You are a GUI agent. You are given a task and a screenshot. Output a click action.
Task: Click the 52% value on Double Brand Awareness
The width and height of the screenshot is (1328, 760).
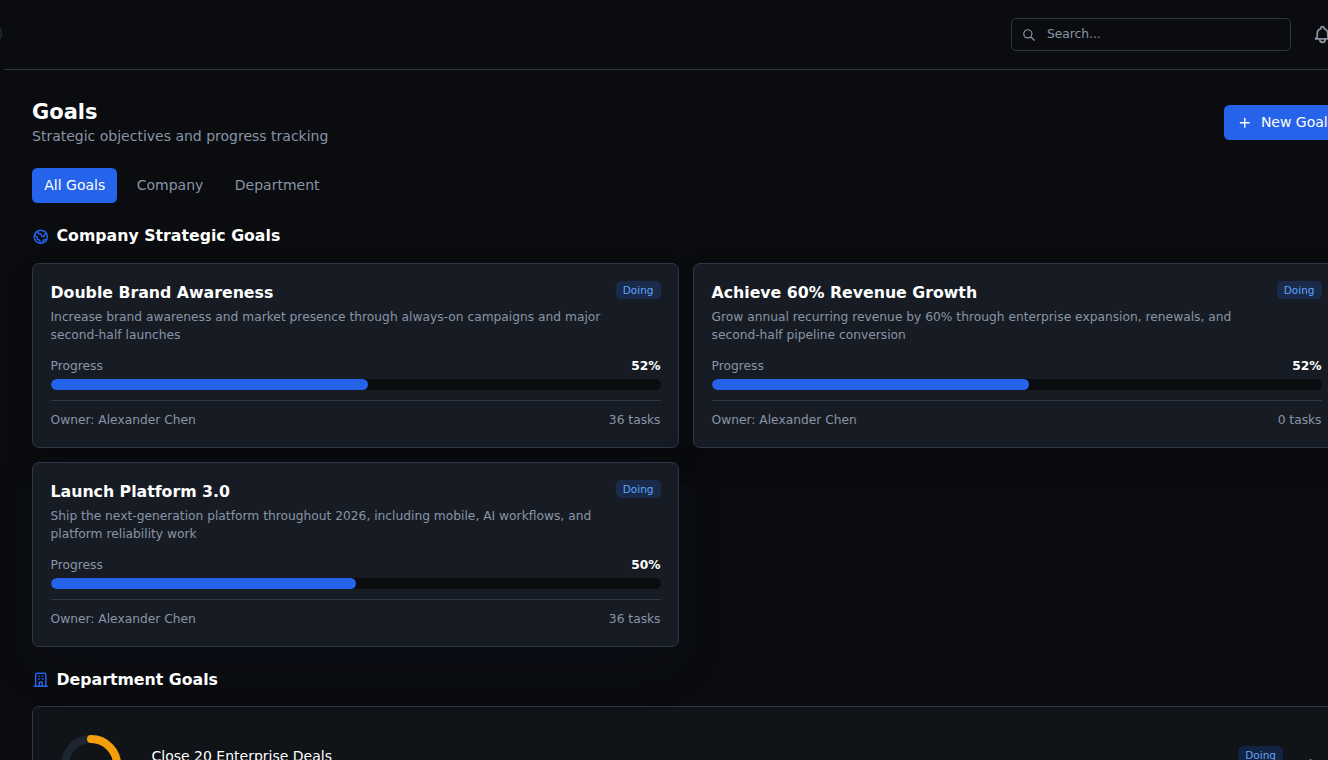coord(646,366)
